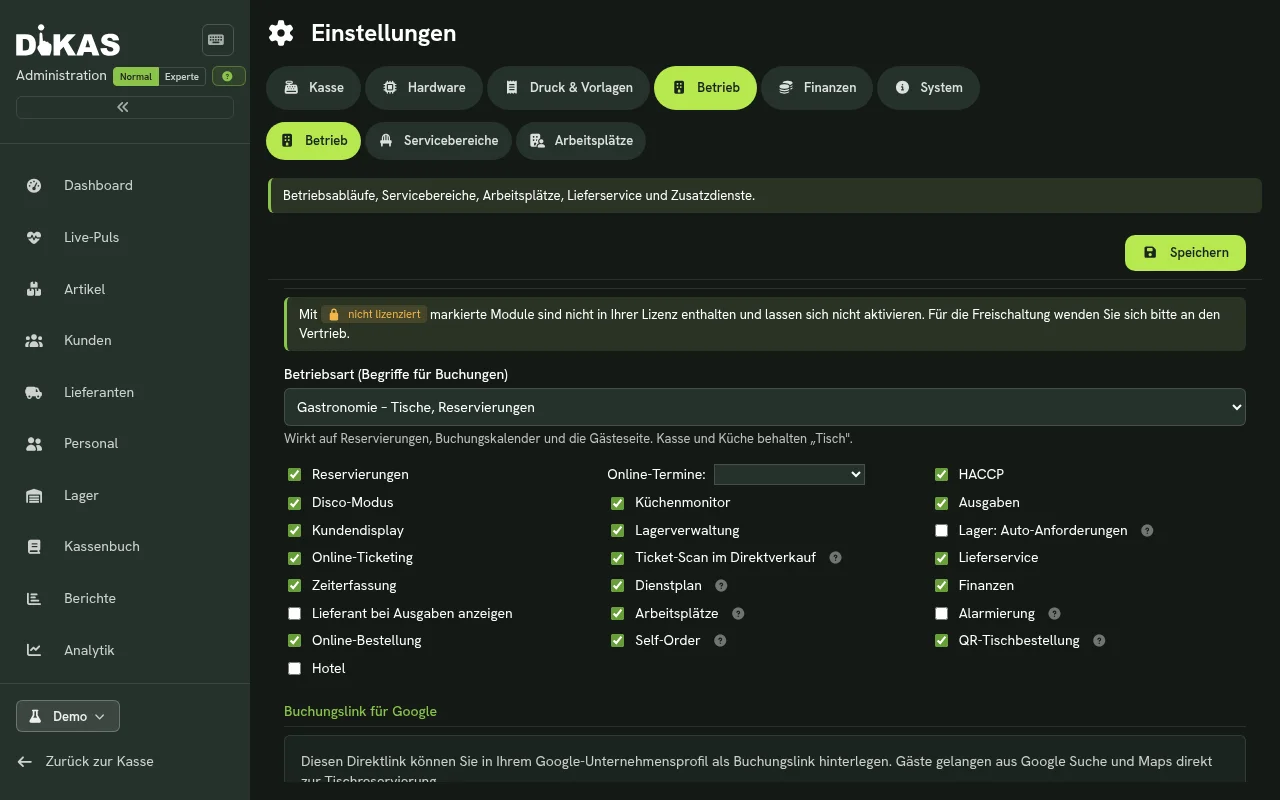Click the Kassenbuch book icon
The image size is (1280, 800).
tap(34, 547)
